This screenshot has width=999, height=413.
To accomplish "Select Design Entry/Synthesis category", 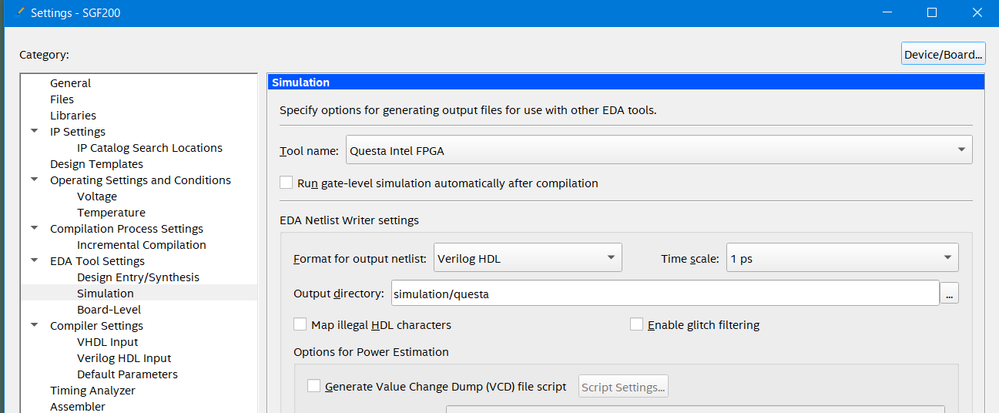I will 138,277.
